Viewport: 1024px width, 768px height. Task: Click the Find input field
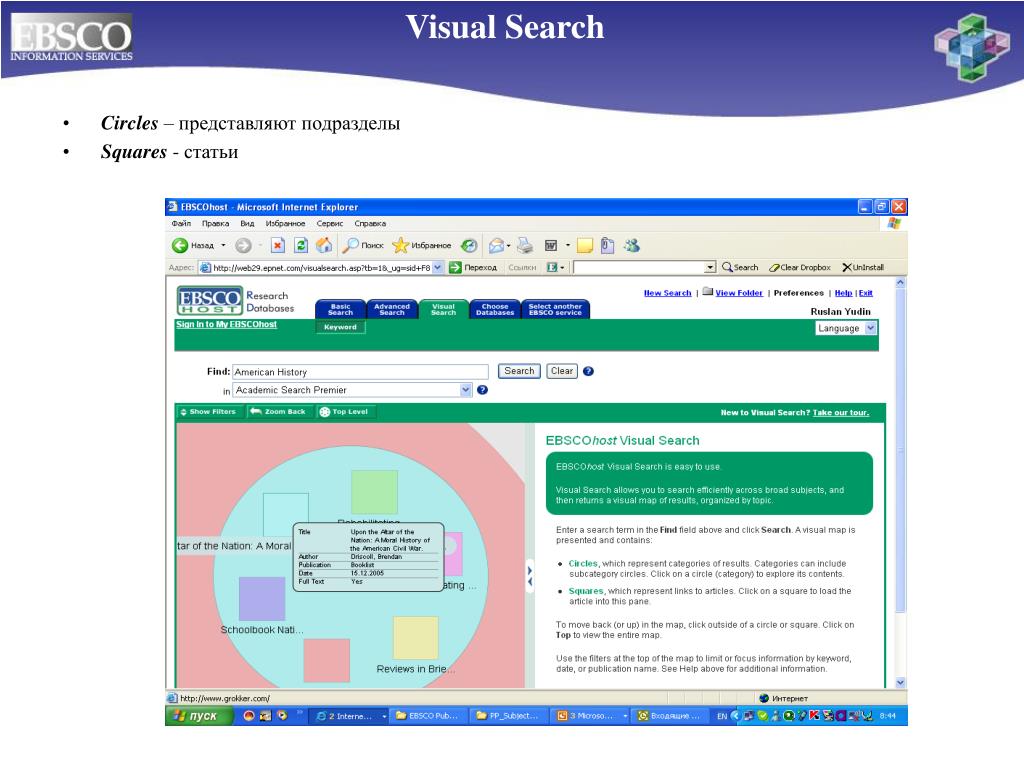click(x=360, y=372)
